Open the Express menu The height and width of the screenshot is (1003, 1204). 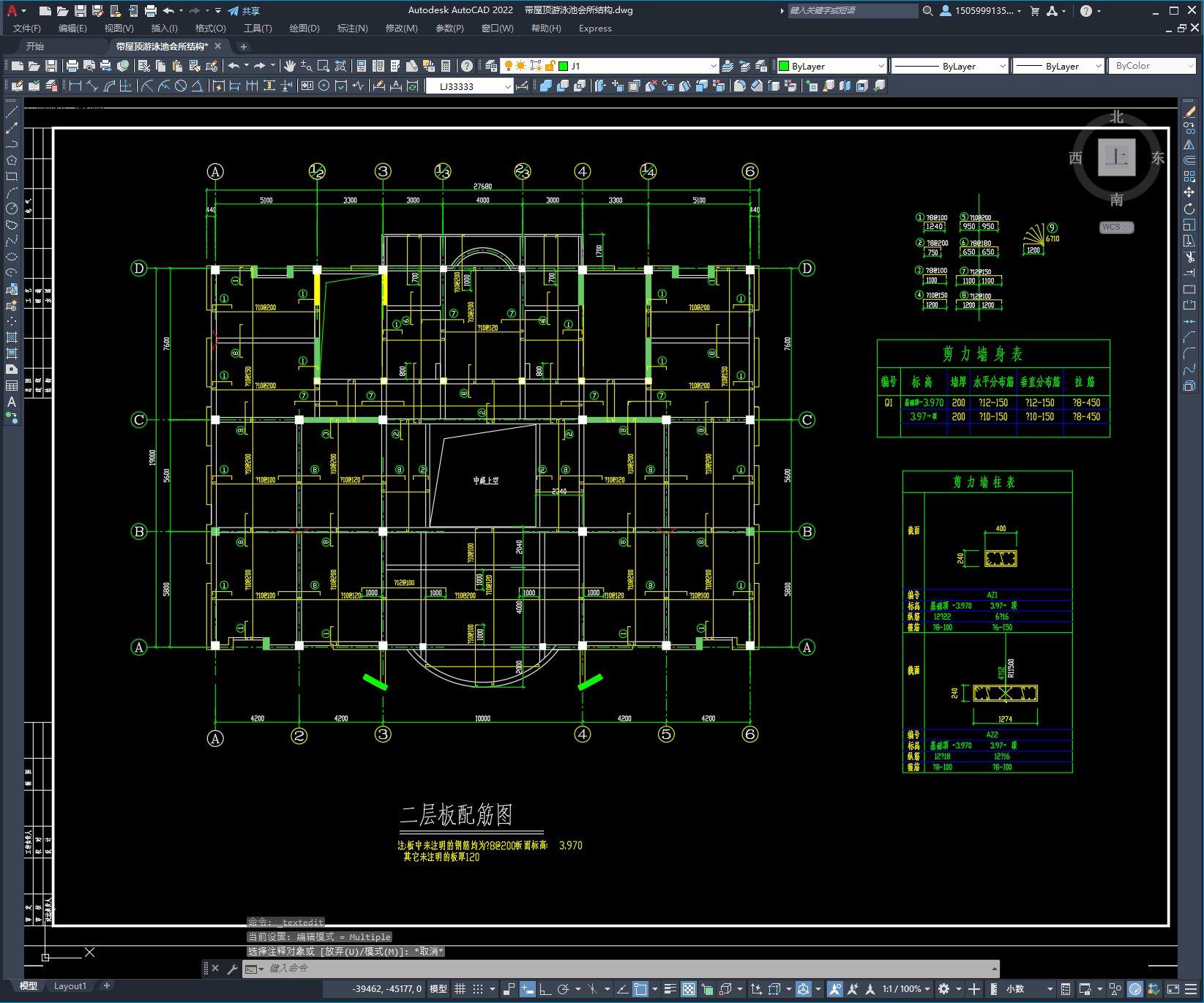pyautogui.click(x=595, y=29)
